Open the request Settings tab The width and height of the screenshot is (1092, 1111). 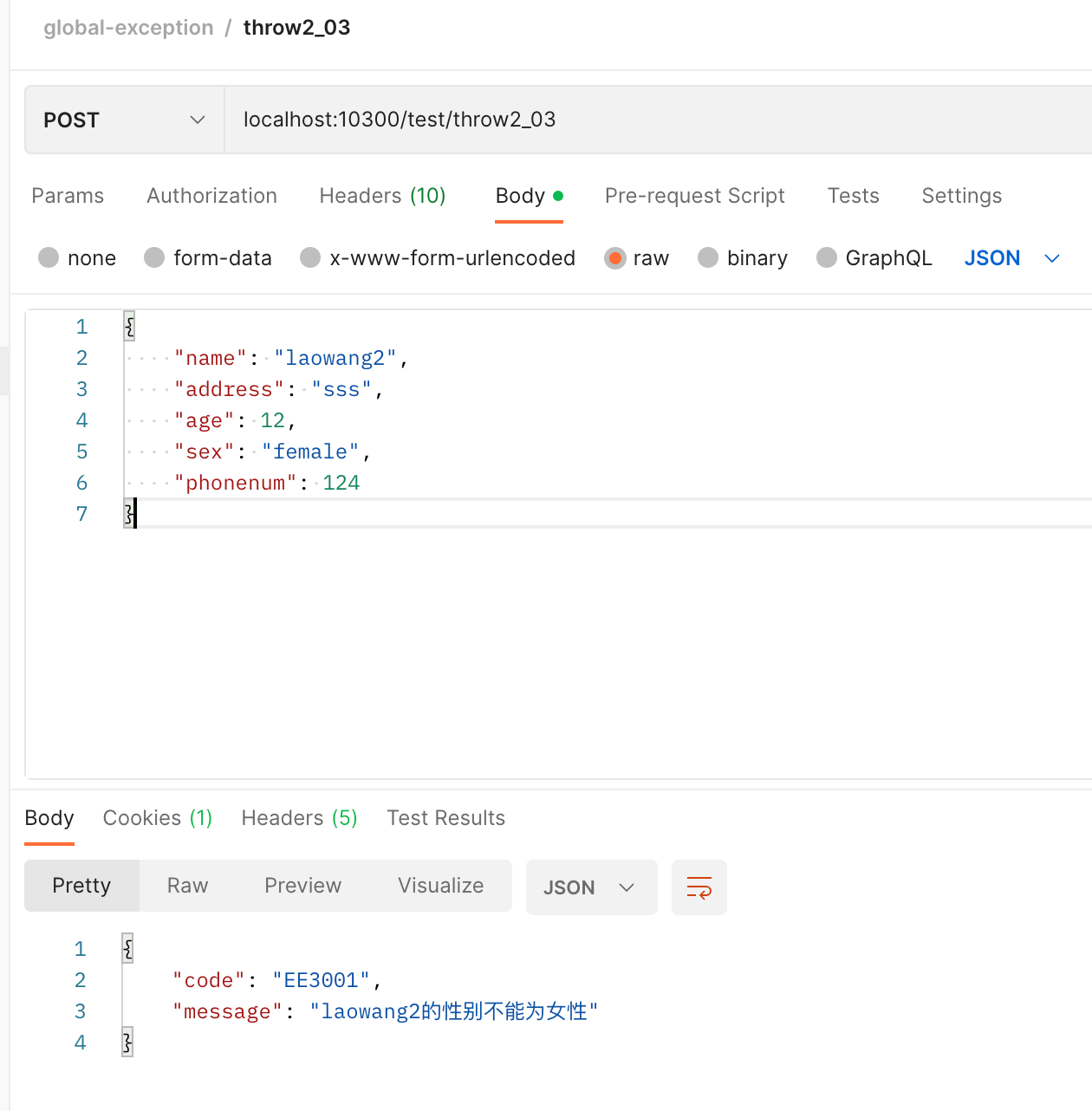961,196
